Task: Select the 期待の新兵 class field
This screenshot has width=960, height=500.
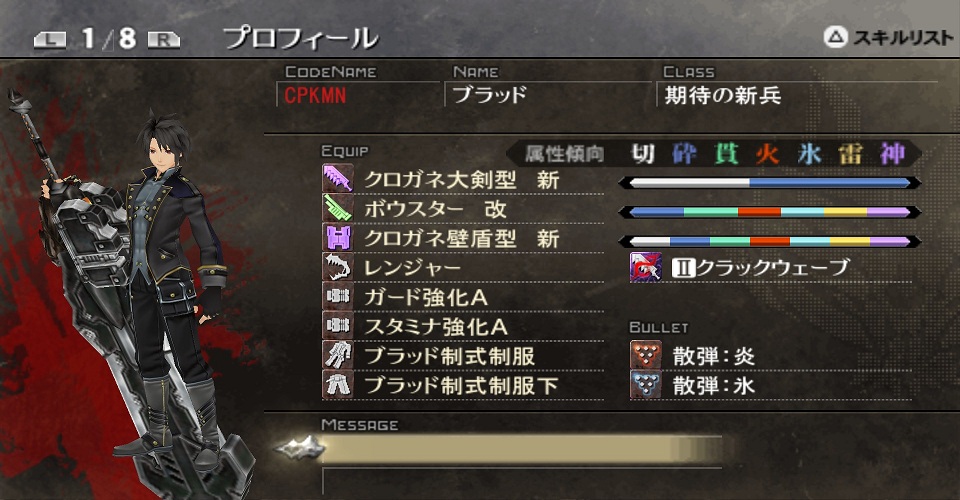Action: click(x=797, y=95)
